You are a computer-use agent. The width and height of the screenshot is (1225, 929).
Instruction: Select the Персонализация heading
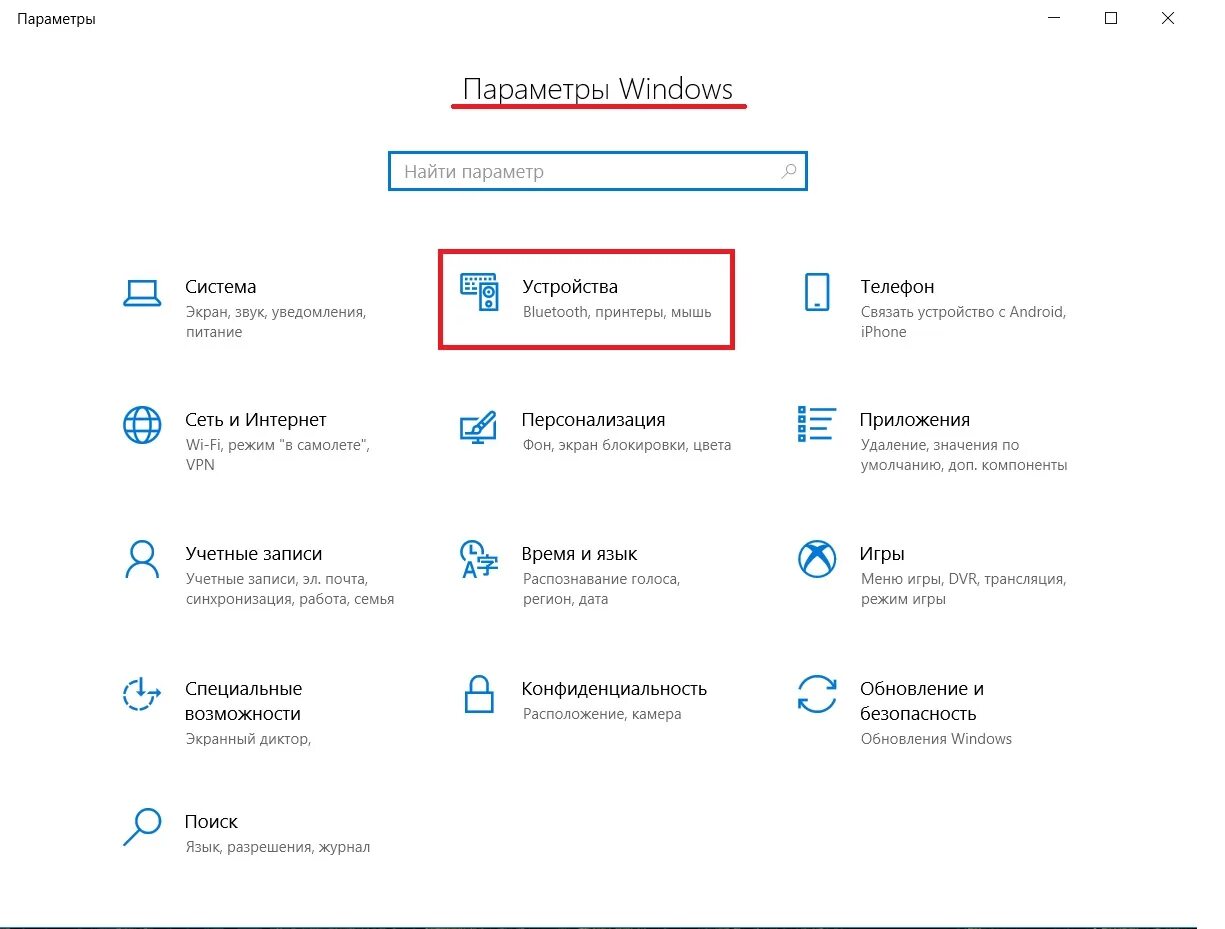pos(593,420)
